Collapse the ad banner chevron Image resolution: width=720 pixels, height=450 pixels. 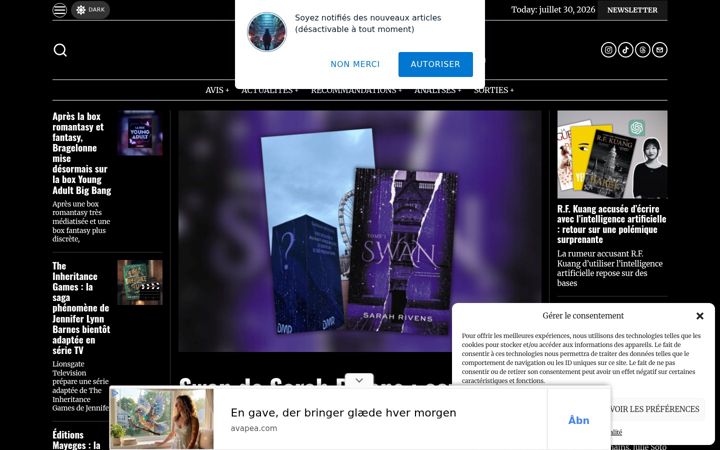tap(359, 380)
